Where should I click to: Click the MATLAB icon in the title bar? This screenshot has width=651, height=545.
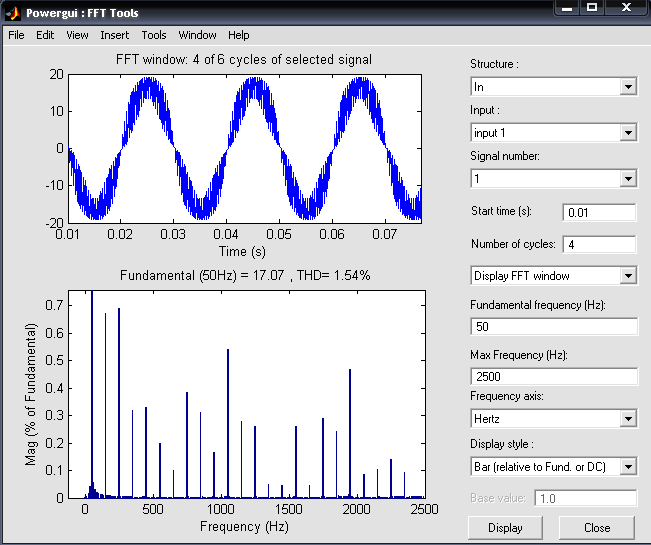click(13, 13)
